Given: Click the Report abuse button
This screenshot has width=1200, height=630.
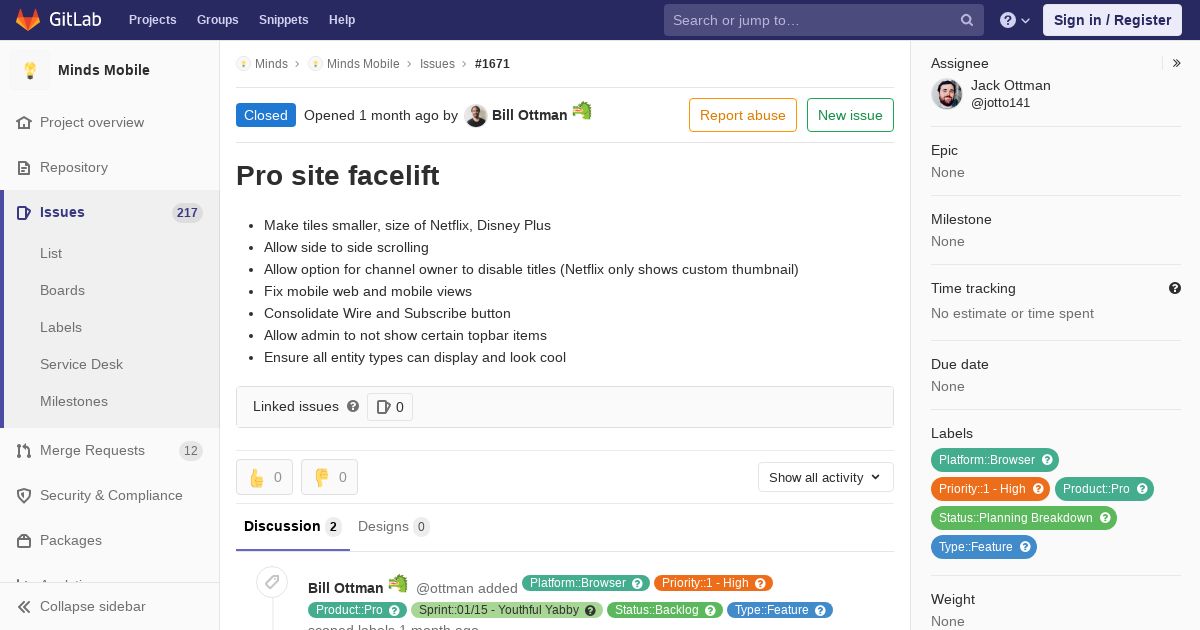Looking at the screenshot, I should 743,115.
